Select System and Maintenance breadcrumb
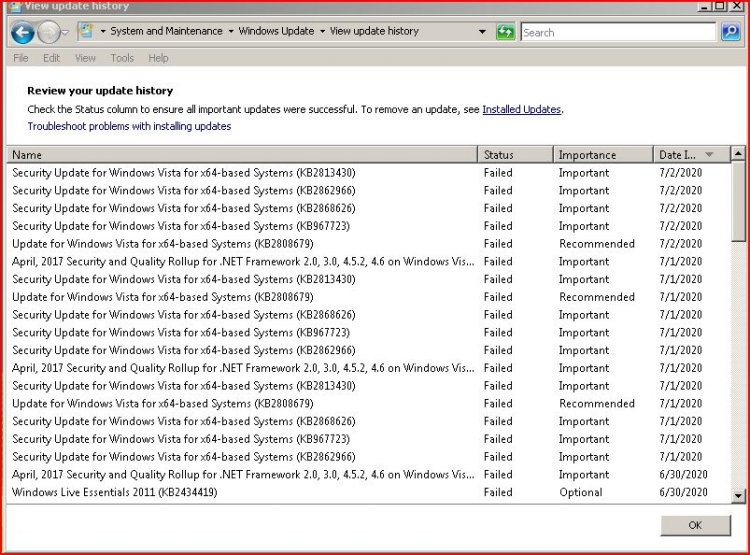The width and height of the screenshot is (750, 555). pos(166,31)
